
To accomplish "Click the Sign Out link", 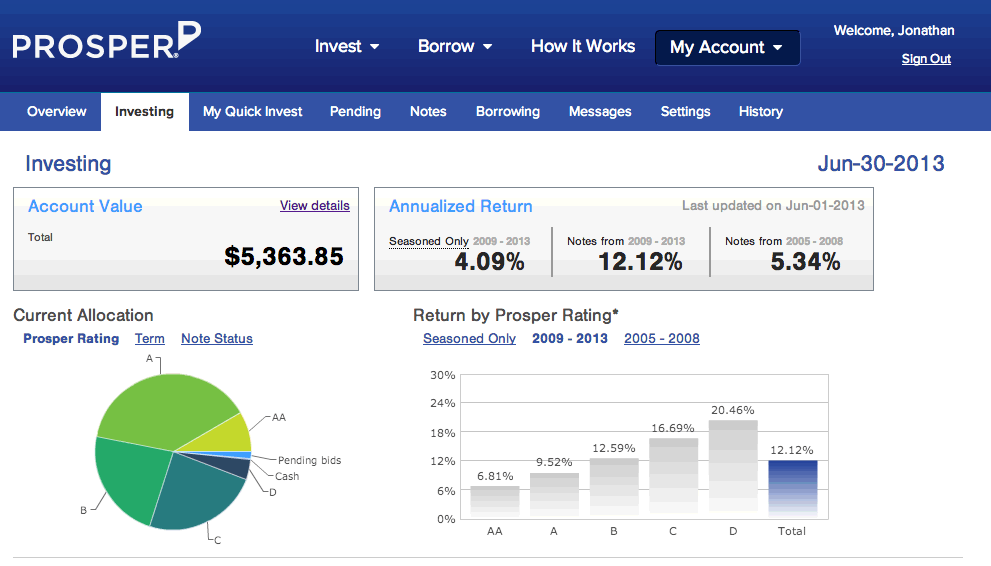I will point(926,59).
